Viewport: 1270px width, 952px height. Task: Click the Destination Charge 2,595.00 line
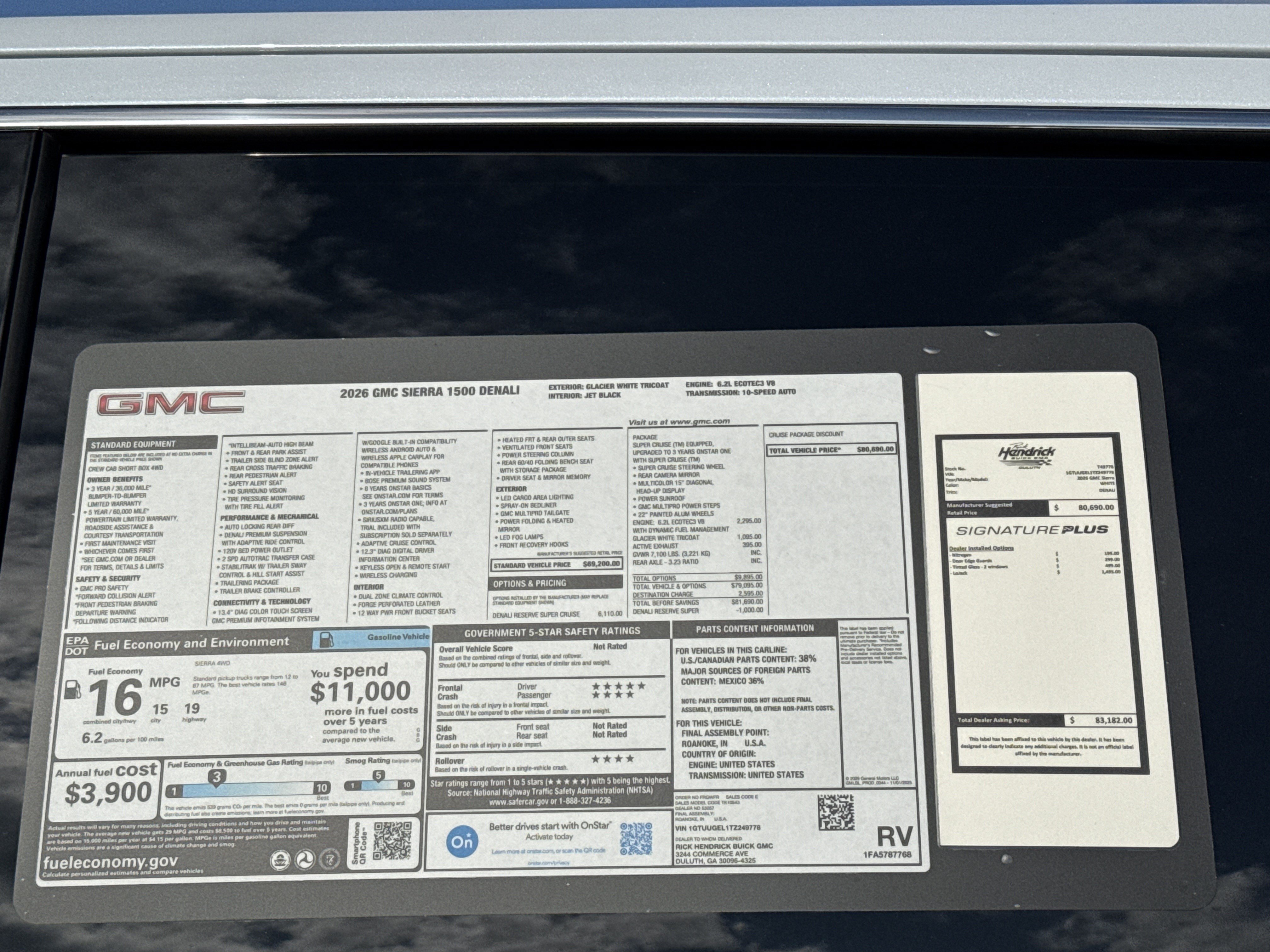pos(697,594)
